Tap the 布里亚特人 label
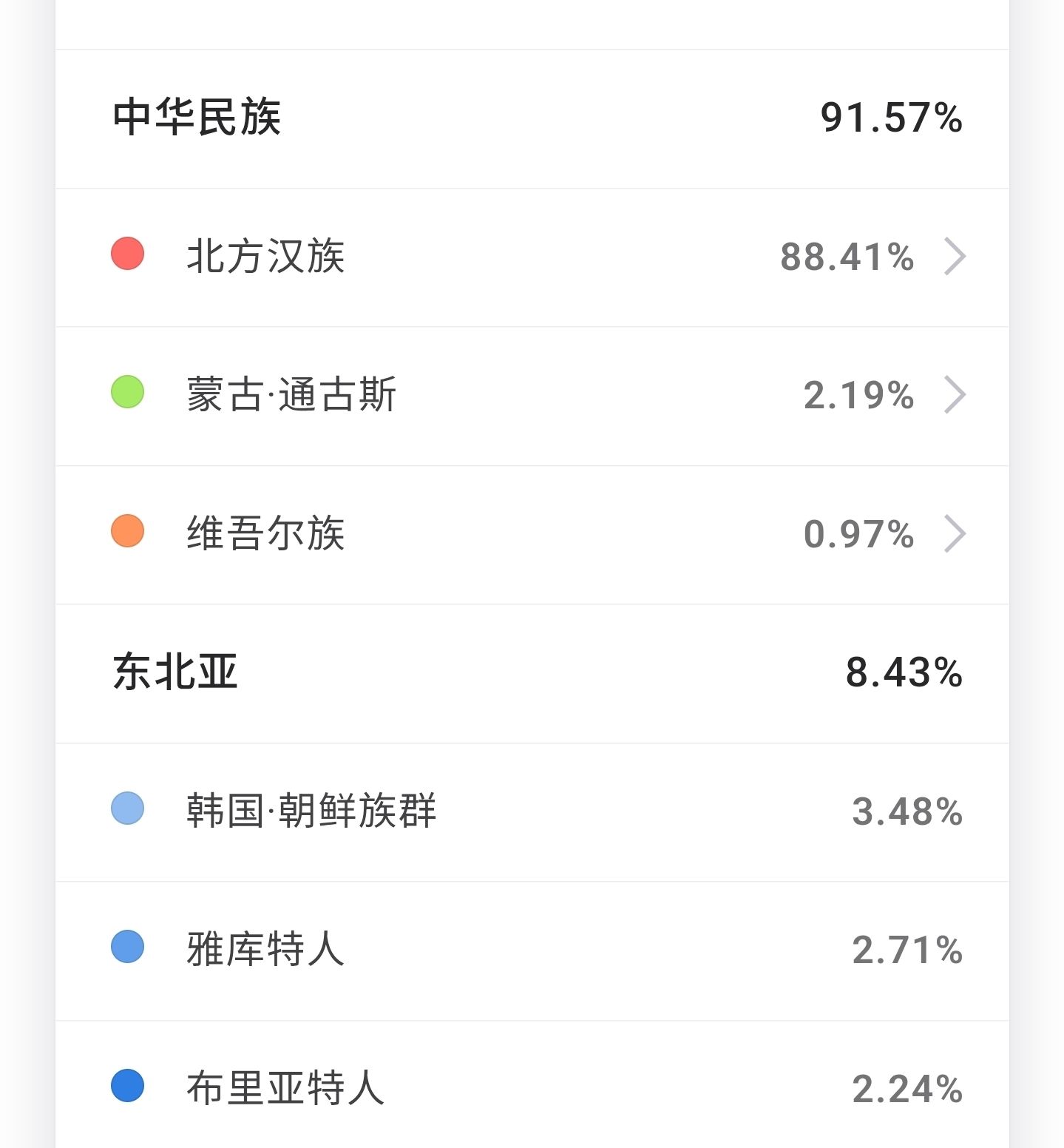This screenshot has width=1064, height=1148. pos(285,1089)
